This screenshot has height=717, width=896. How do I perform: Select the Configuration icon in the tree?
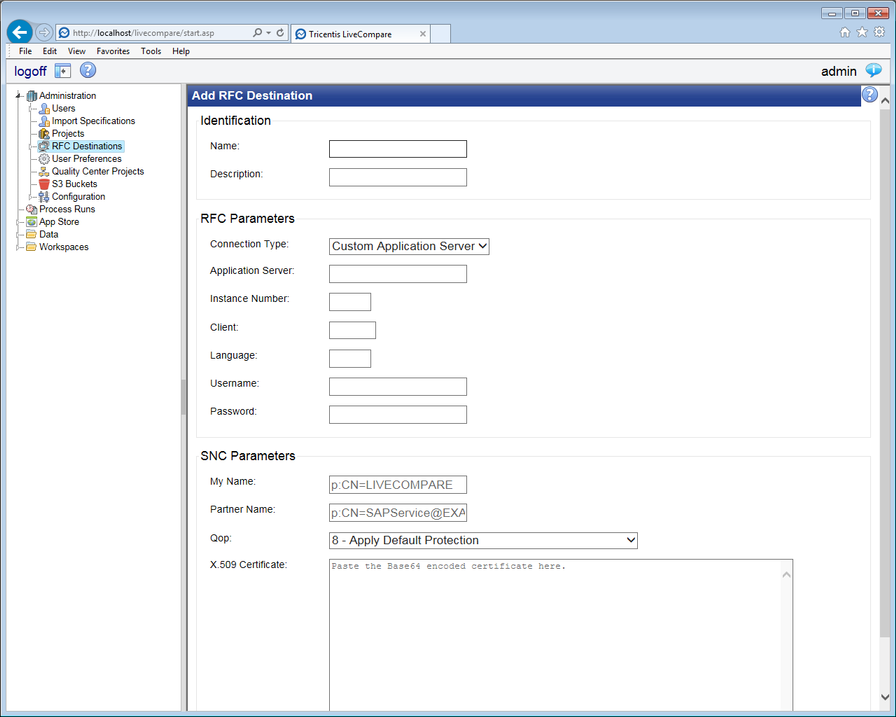(45, 196)
